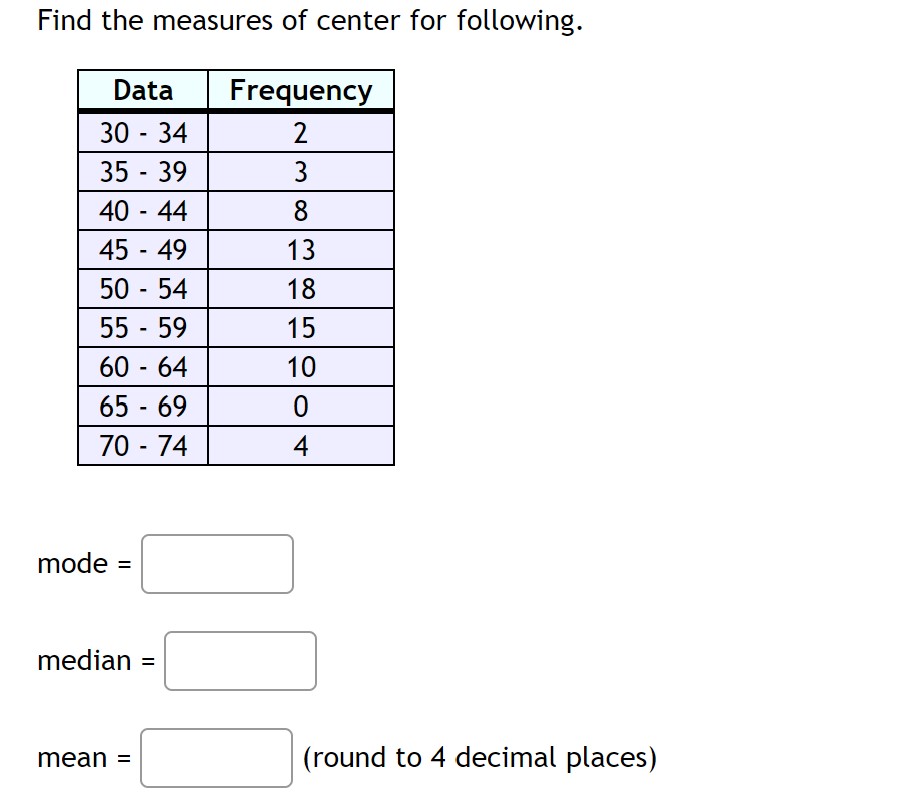Image resolution: width=908 pixels, height=804 pixels.
Task: Select the Frequency column header
Action: pos(300,90)
